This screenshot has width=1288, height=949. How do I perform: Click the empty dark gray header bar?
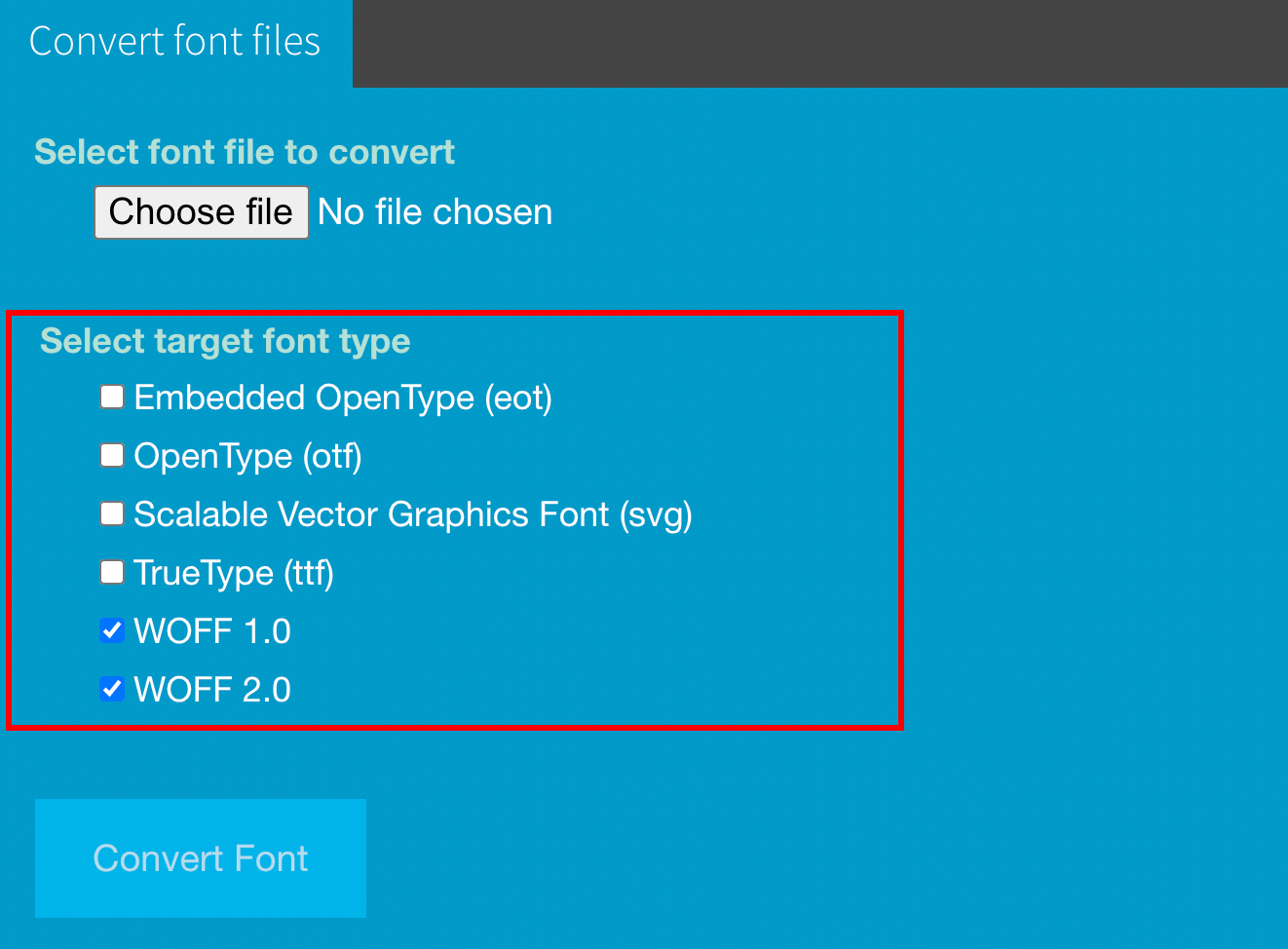pos(818,43)
